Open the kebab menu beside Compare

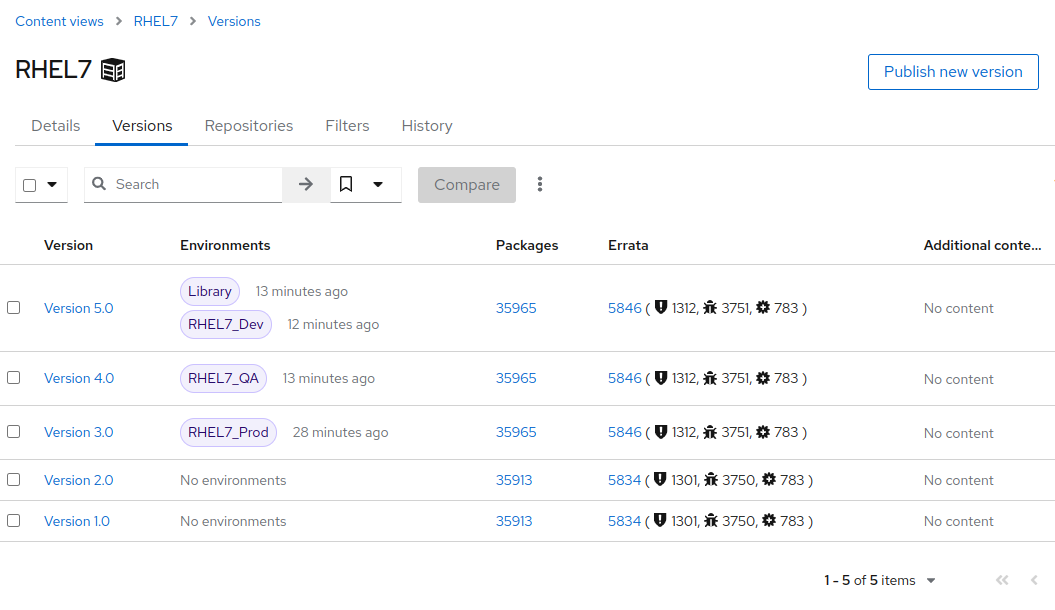pyautogui.click(x=540, y=184)
